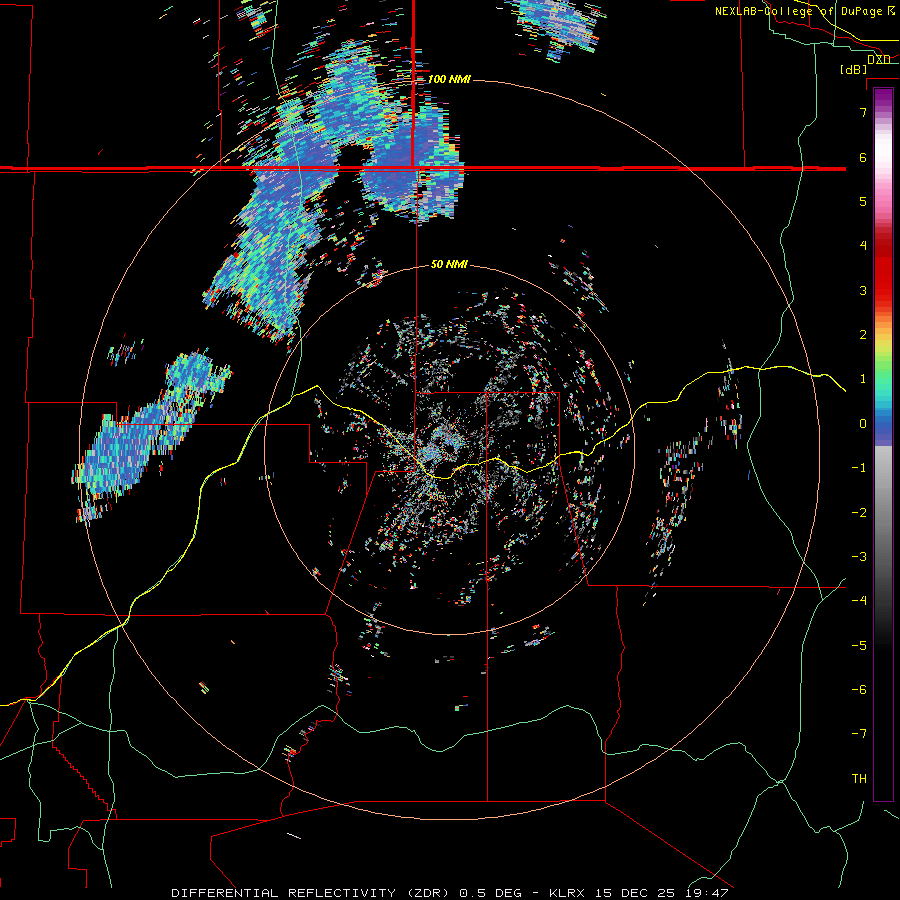Image resolution: width=900 pixels, height=900 pixels.
Task: Click the '7' label on the color scale
Action: [863, 112]
